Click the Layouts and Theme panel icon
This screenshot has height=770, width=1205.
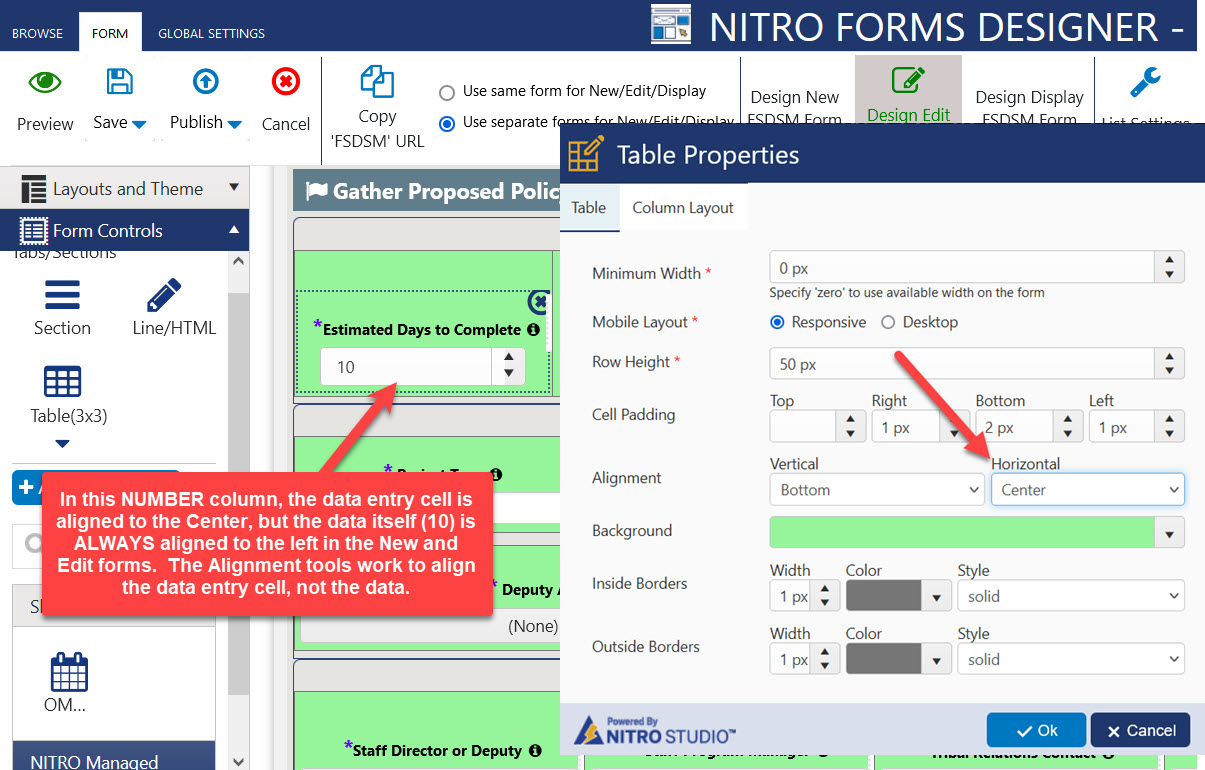pyautogui.click(x=34, y=189)
